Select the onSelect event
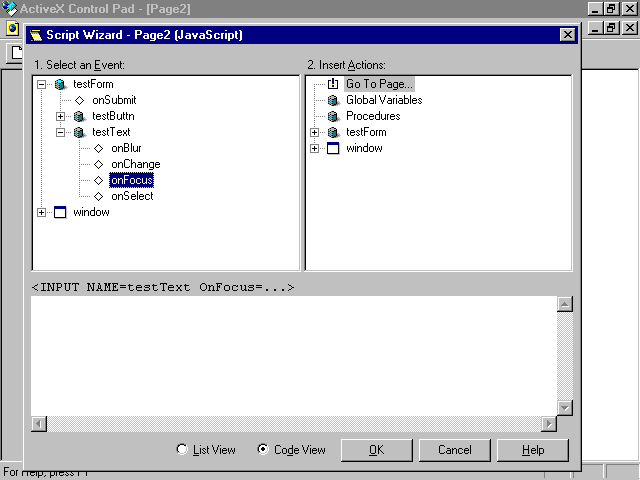Viewport: 640px width, 480px height. (x=132, y=196)
